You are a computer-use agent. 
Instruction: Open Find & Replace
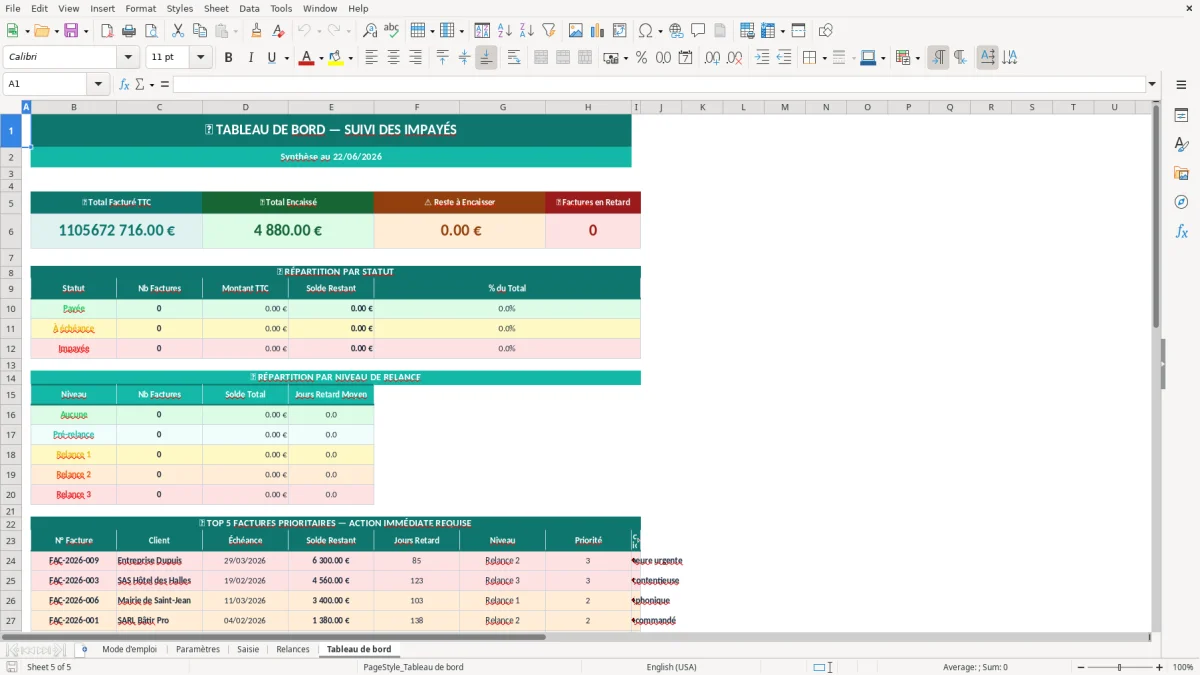pyautogui.click(x=370, y=31)
